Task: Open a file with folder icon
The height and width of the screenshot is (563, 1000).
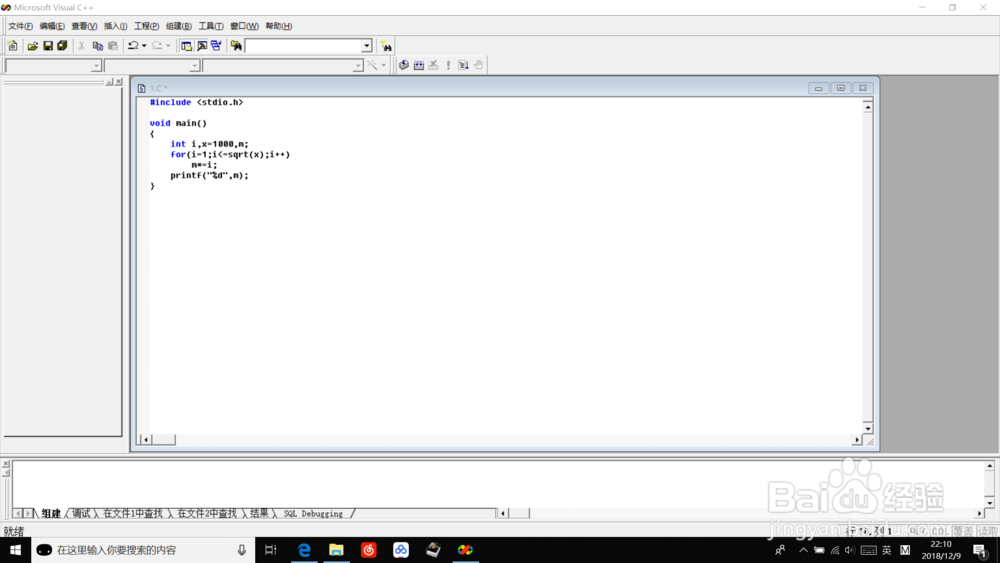Action: coord(33,46)
